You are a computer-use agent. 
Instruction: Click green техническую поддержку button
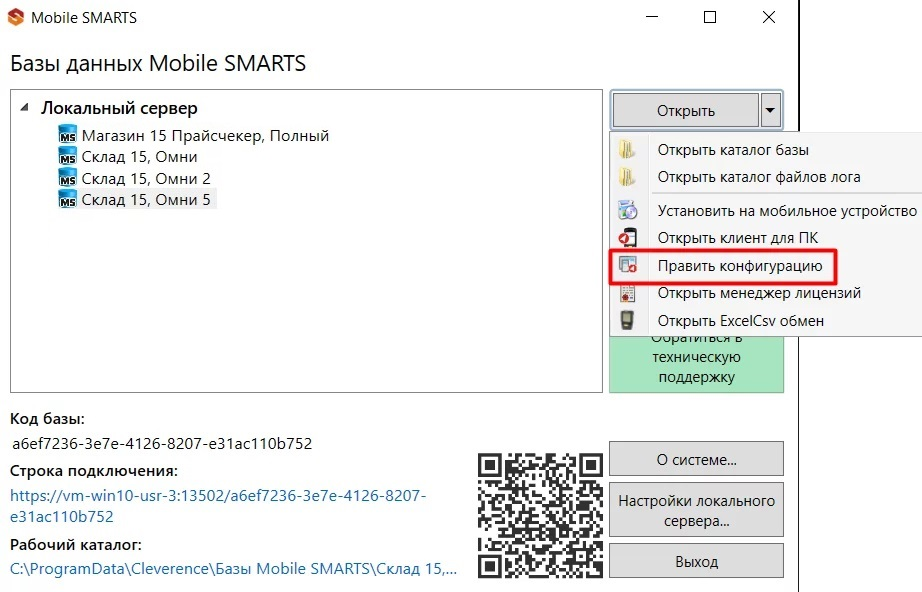point(696,364)
